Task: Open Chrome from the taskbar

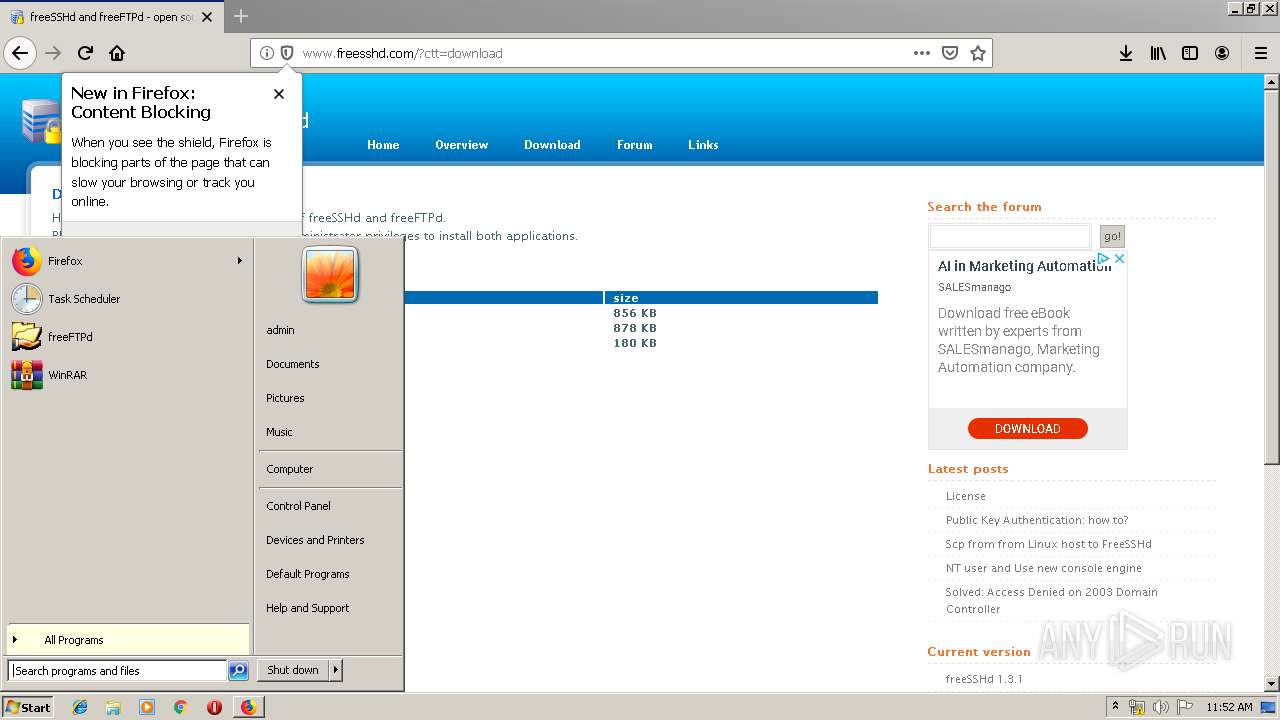Action: [180, 707]
